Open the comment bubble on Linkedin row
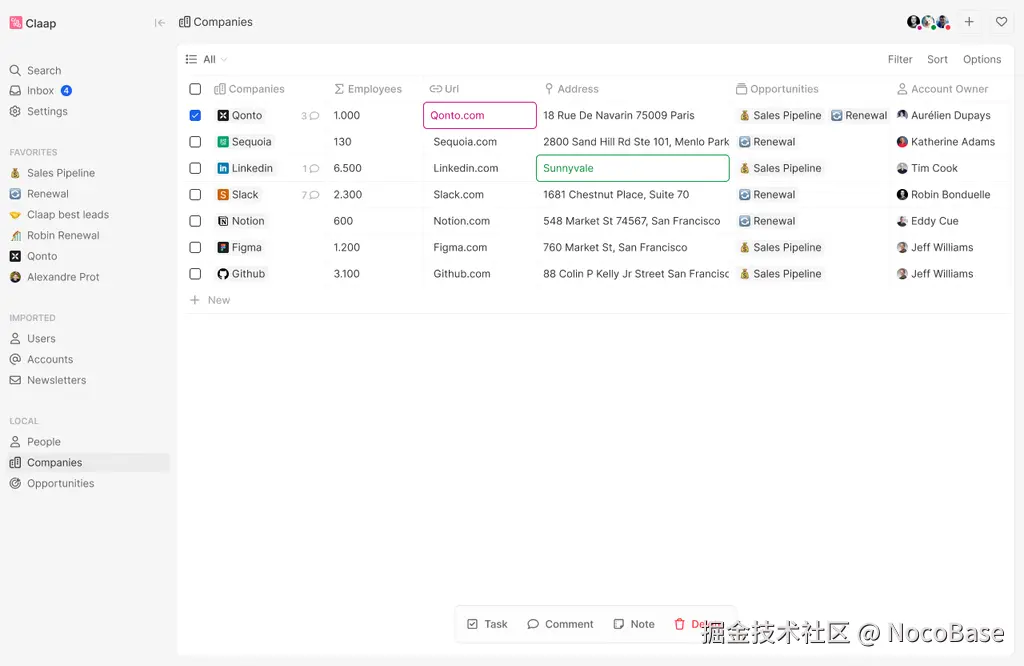Screen dimensions: 1024x666 [314, 168]
